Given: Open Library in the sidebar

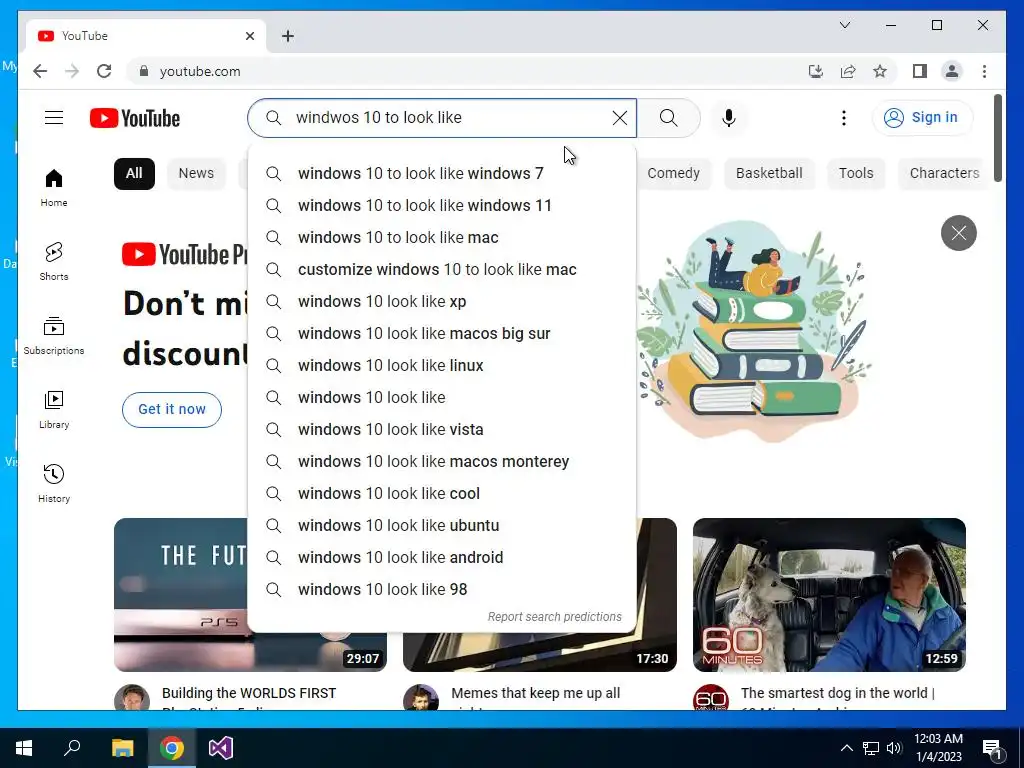Looking at the screenshot, I should pos(54,409).
